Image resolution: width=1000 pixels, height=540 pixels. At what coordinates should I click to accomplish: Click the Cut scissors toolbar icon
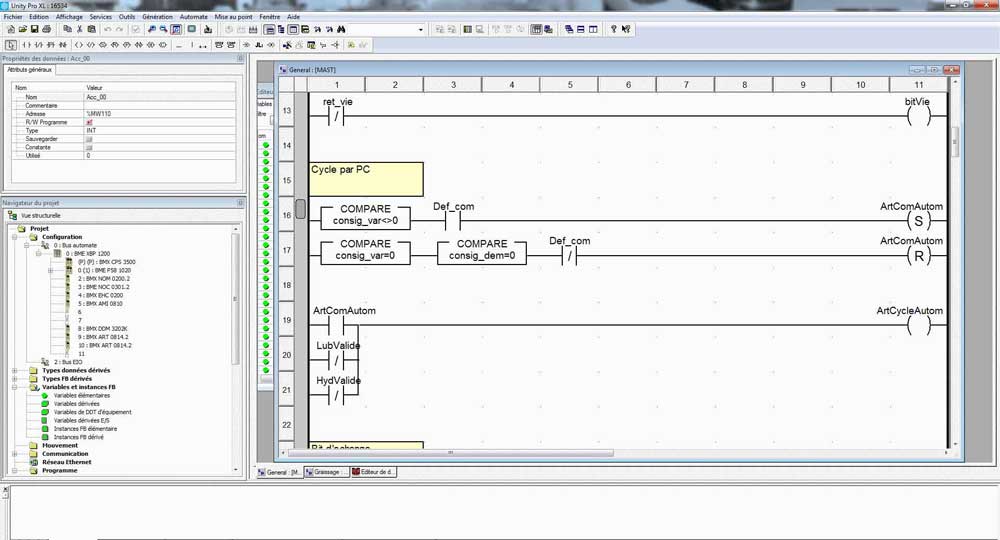[80, 30]
